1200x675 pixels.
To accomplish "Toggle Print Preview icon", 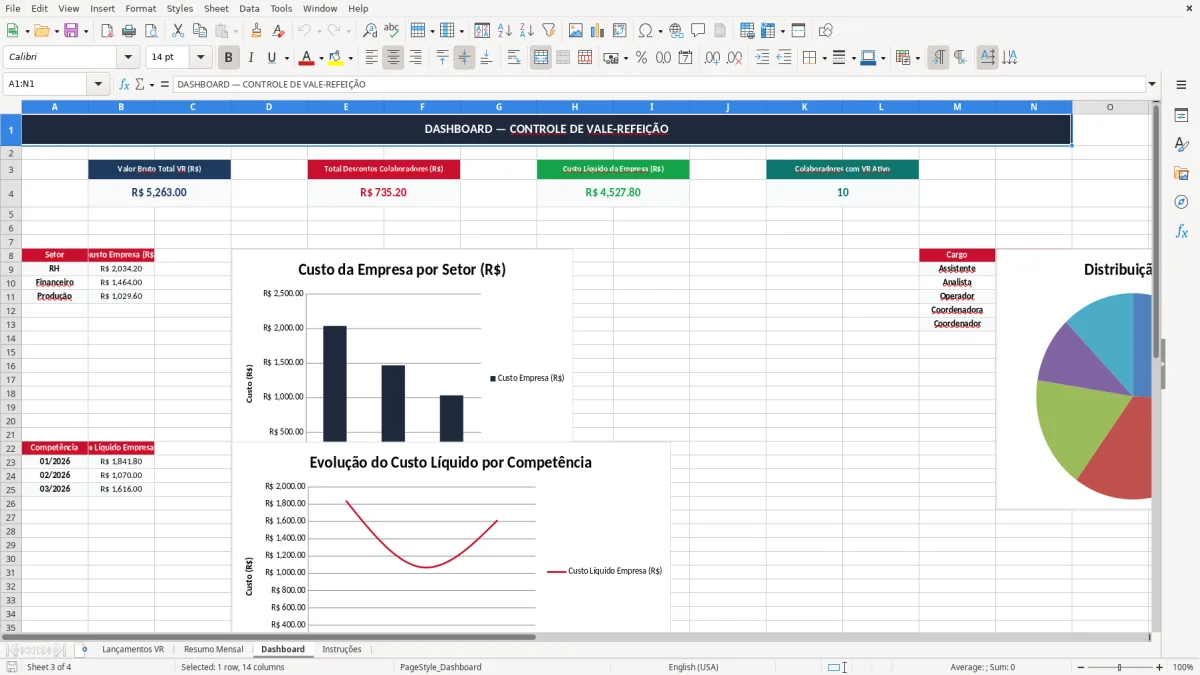I will (x=151, y=31).
